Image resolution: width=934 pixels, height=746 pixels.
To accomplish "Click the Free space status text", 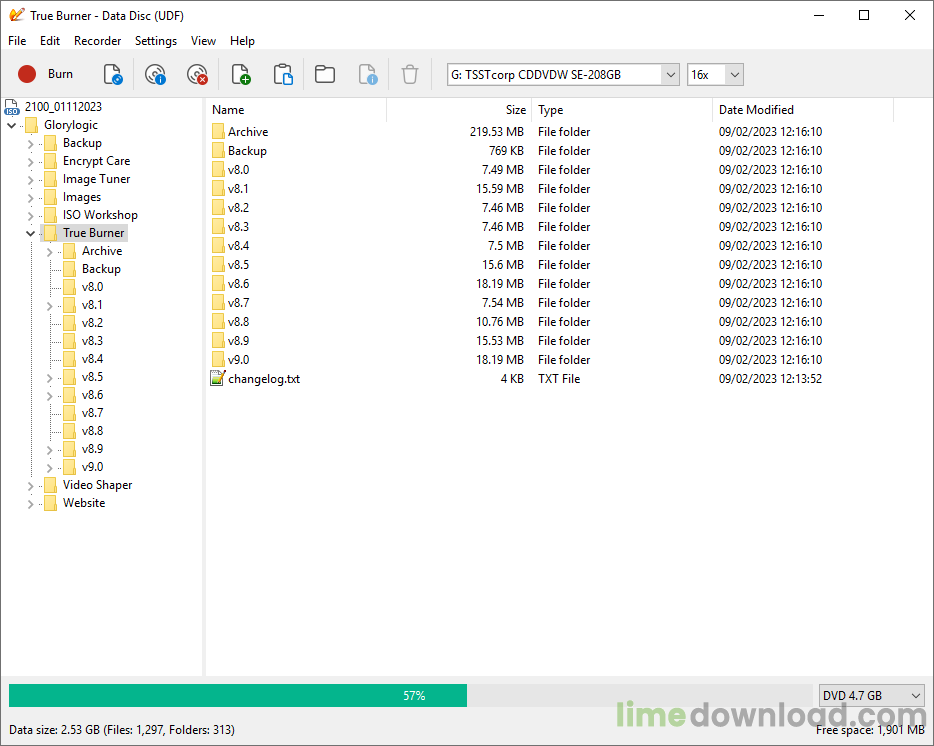I will pyautogui.click(x=870, y=730).
